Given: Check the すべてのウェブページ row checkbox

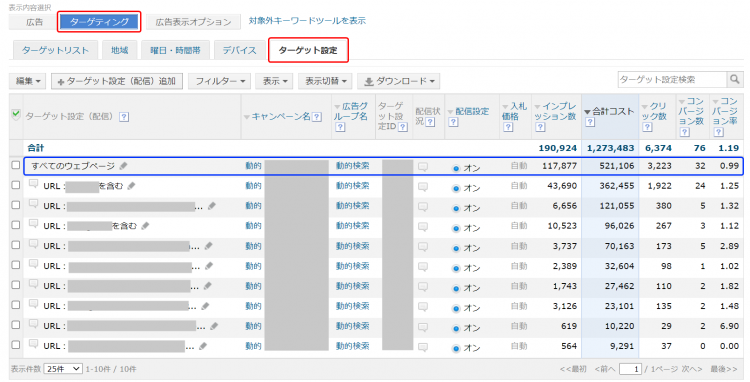Looking at the screenshot, I should coord(16,165).
